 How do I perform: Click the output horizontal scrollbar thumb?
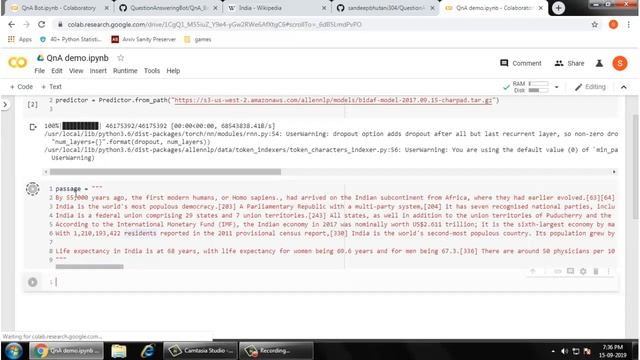pyautogui.click(x=165, y=172)
